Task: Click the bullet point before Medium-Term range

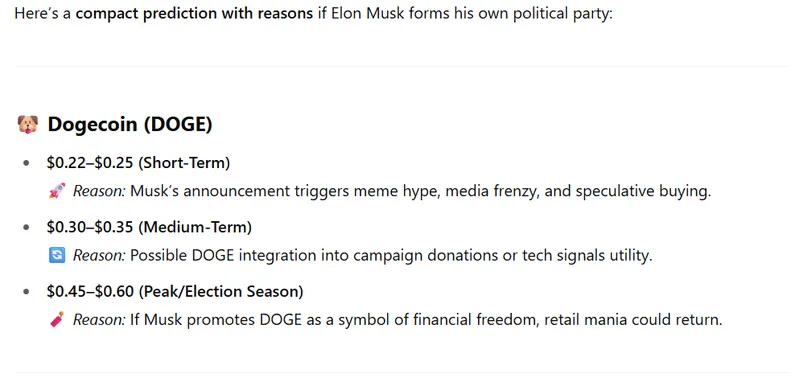Action: (x=26, y=228)
